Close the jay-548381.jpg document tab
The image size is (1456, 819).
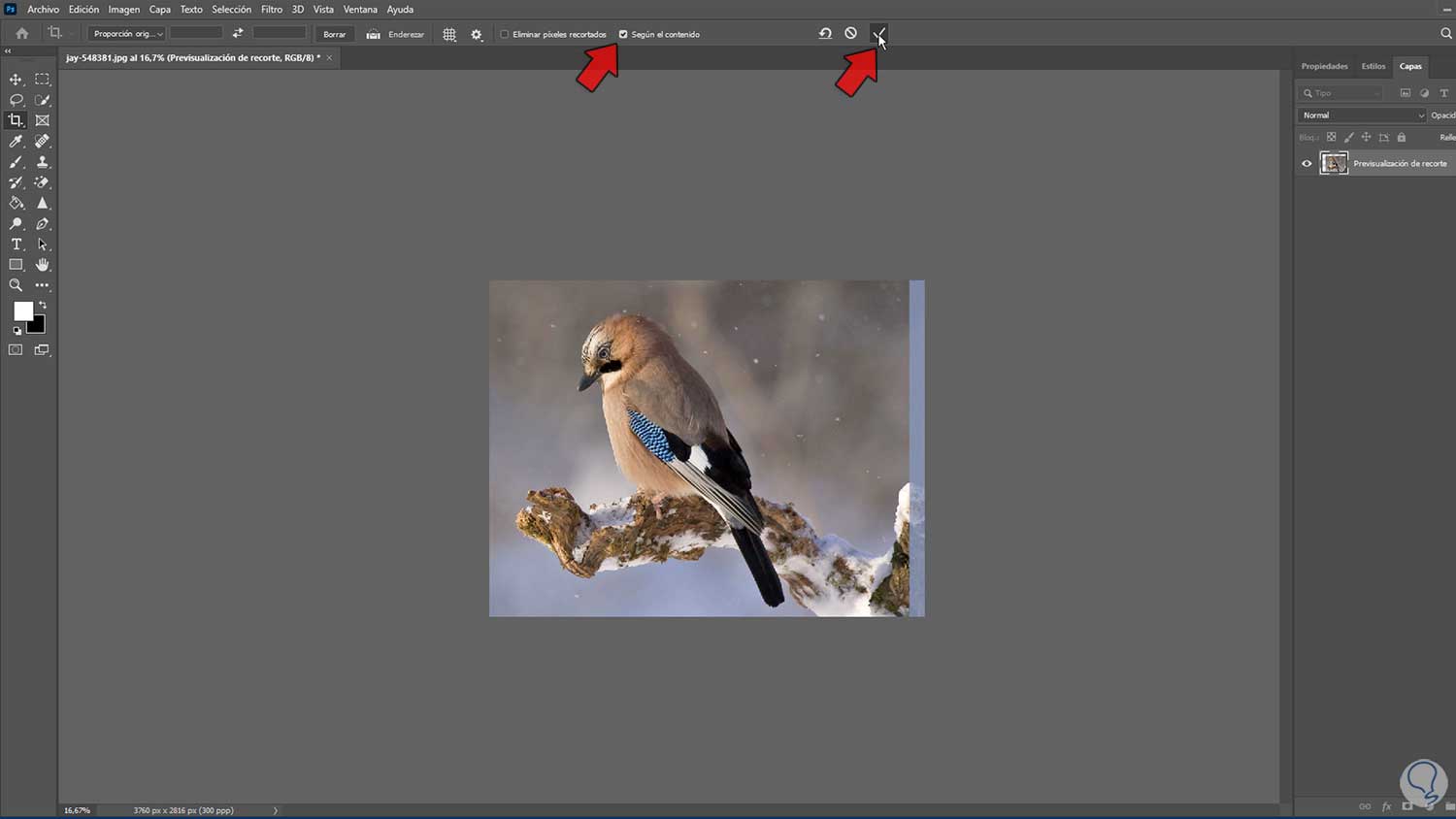329,57
